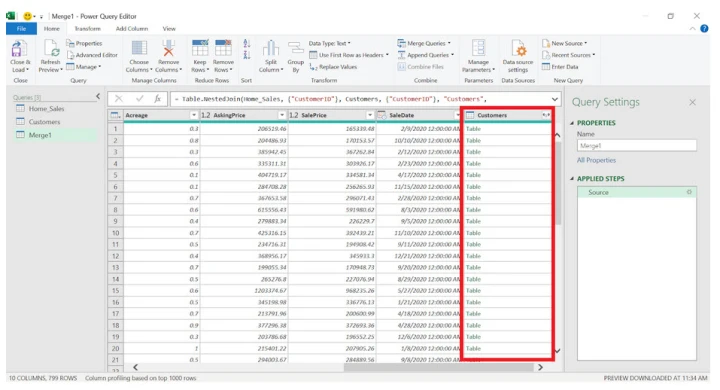The image size is (720, 390).
Task: Click the Refresh Preview icon
Action: pyautogui.click(x=51, y=48)
